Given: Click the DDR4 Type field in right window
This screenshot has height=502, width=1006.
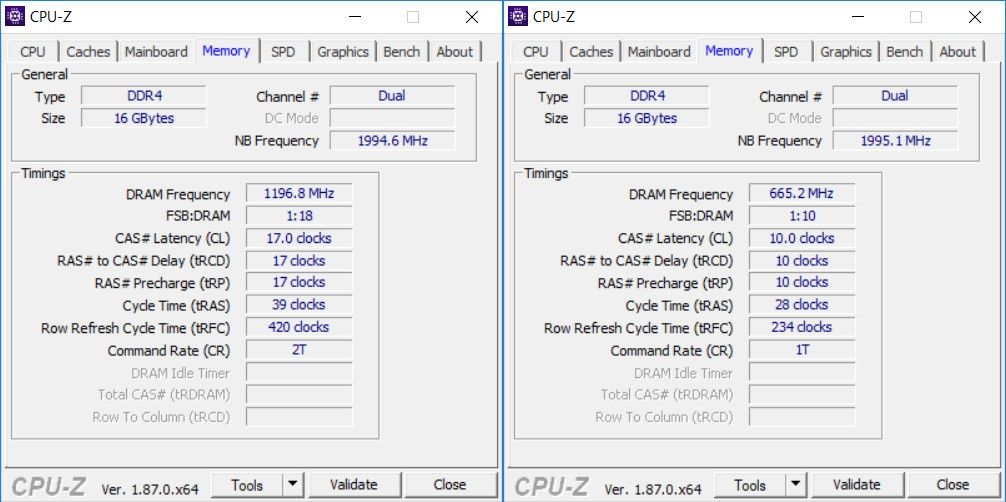Looking at the screenshot, I should [x=647, y=96].
